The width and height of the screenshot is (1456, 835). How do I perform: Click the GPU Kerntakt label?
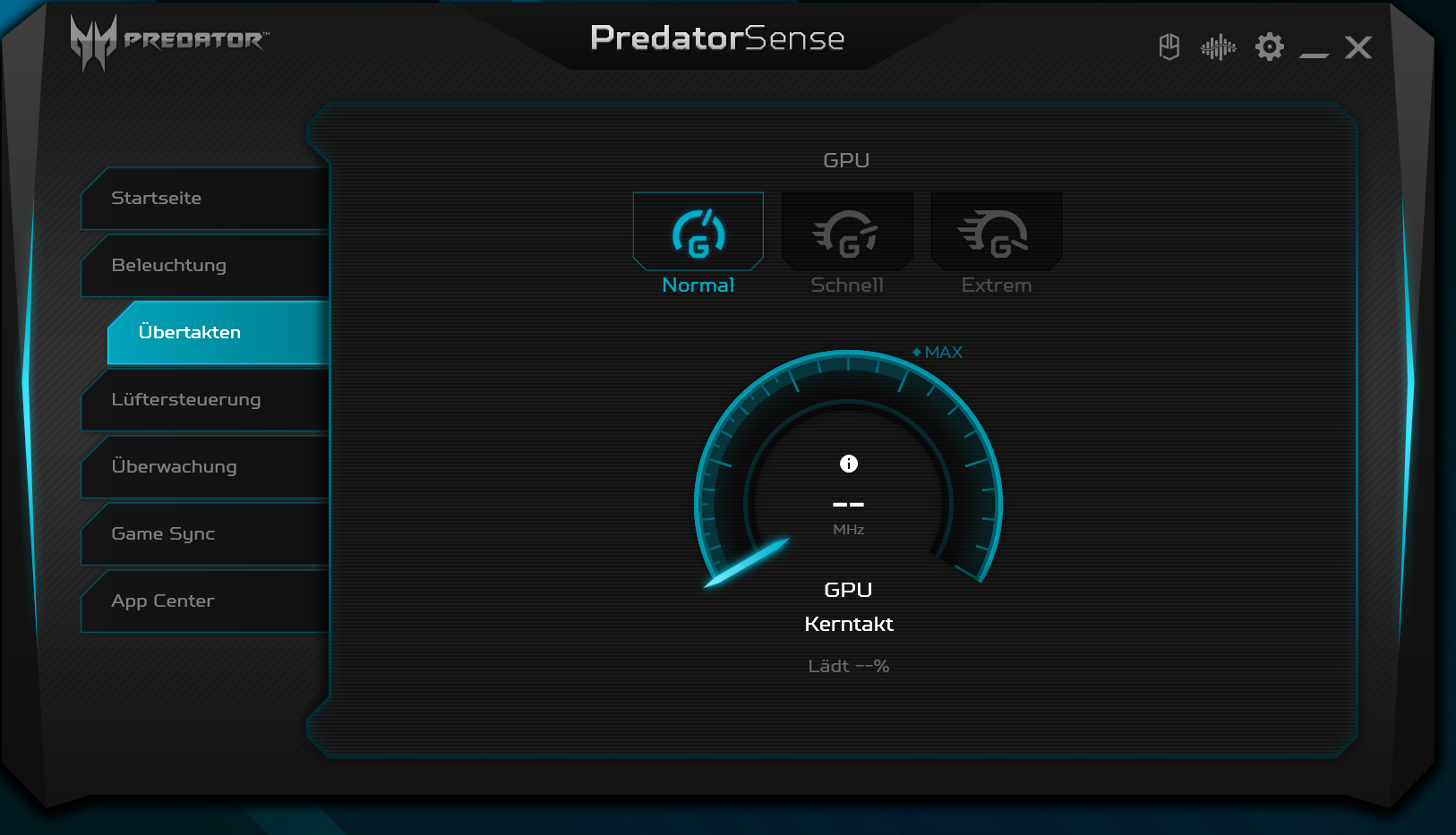click(849, 607)
